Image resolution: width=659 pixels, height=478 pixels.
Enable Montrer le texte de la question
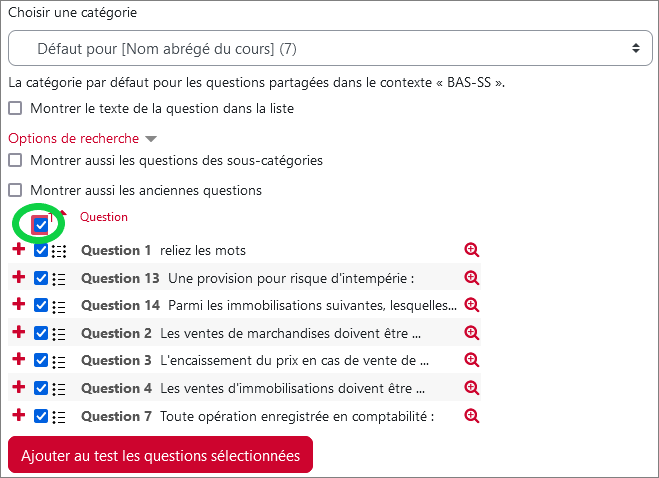coord(16,108)
